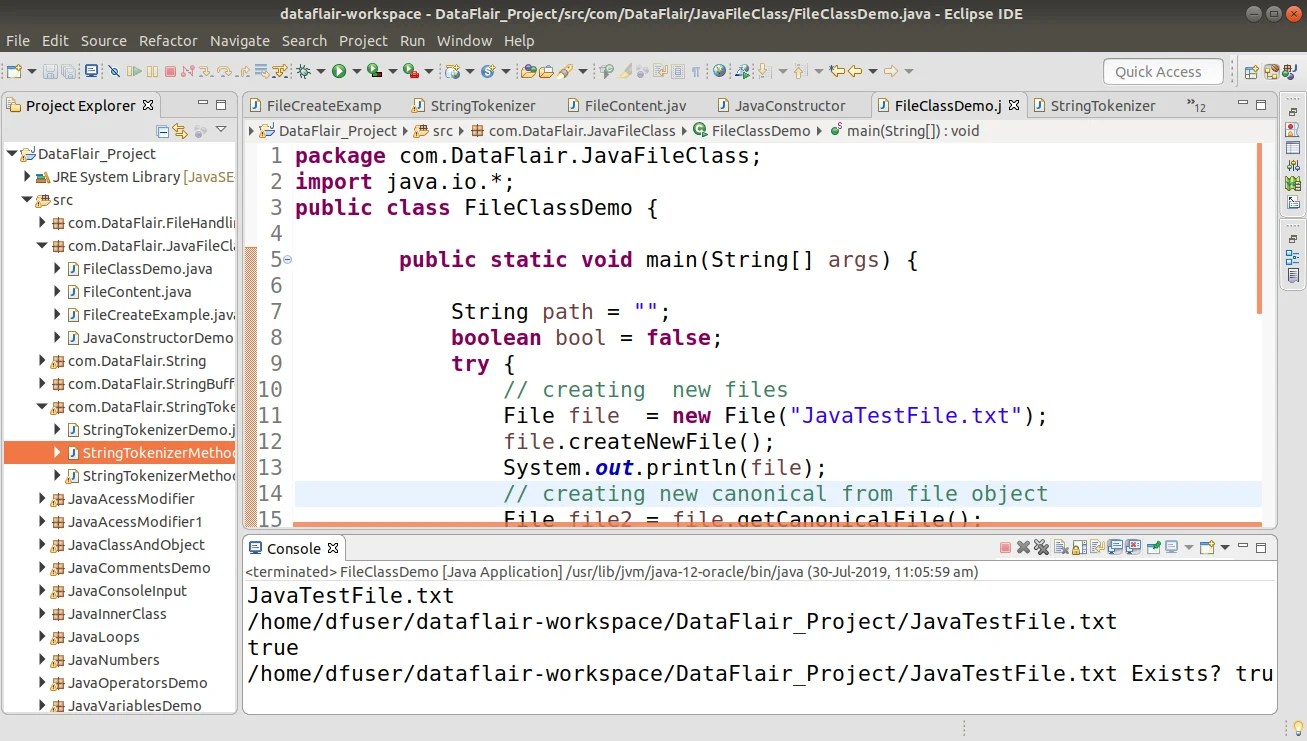Run the FileClassDemo application with Run button
This screenshot has height=741, width=1307.
[341, 71]
